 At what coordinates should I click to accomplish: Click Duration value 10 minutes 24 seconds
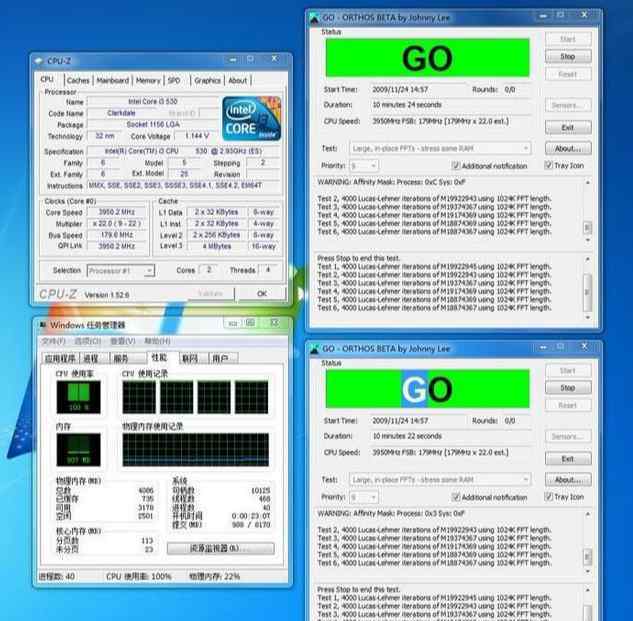[407, 105]
